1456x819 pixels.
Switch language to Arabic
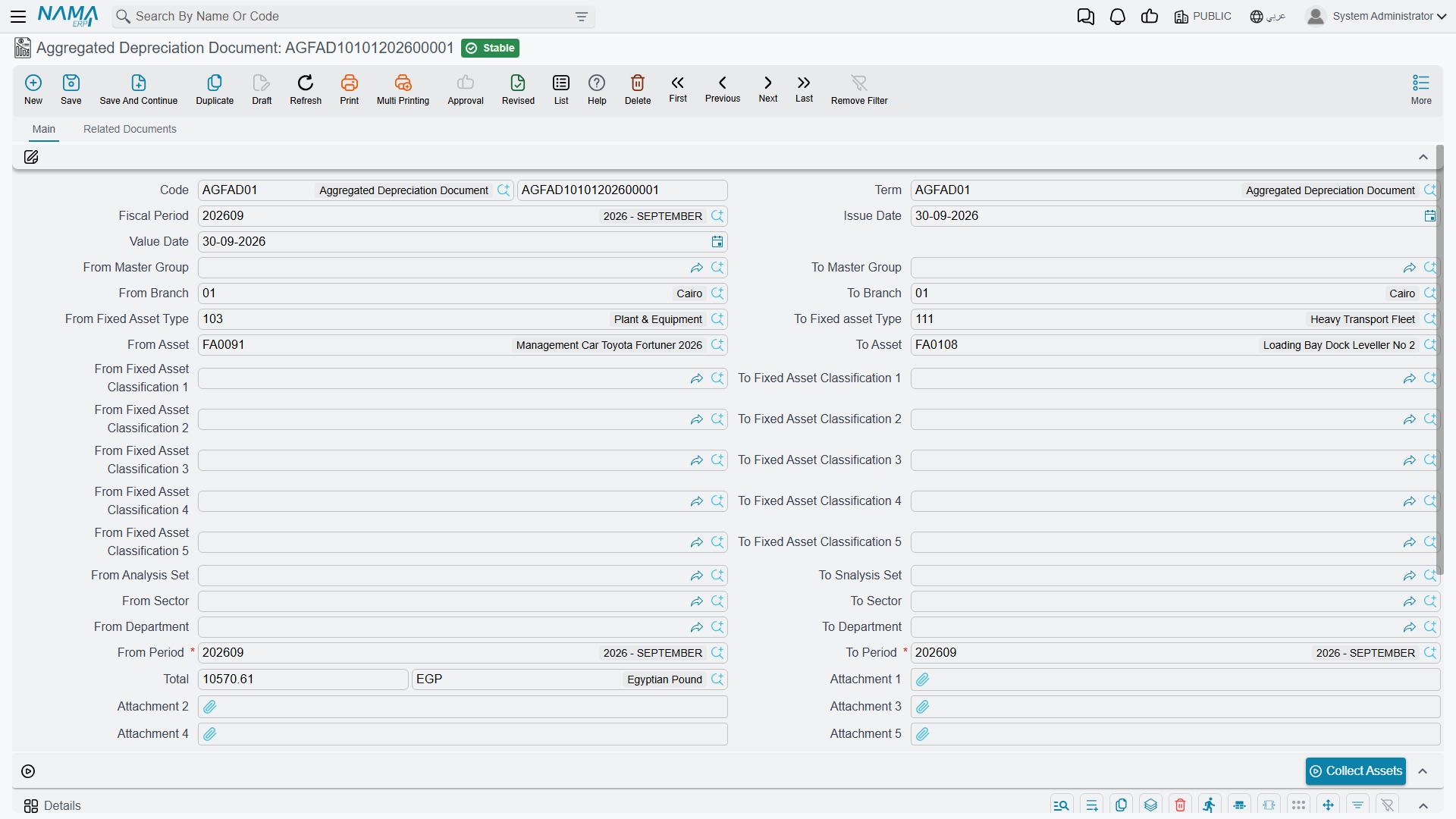point(1268,16)
